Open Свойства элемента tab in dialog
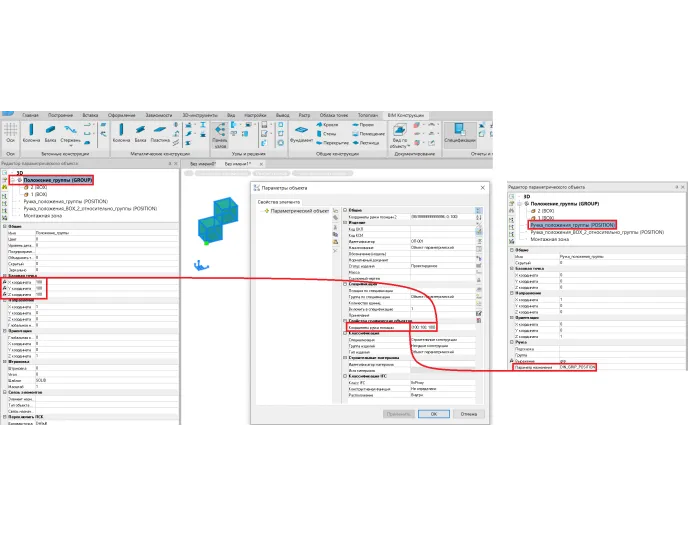 pyautogui.click(x=279, y=202)
